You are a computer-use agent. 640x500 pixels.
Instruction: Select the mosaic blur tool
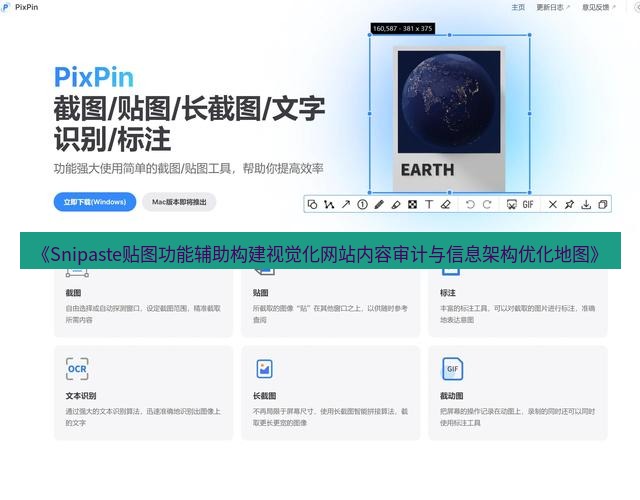[413, 204]
